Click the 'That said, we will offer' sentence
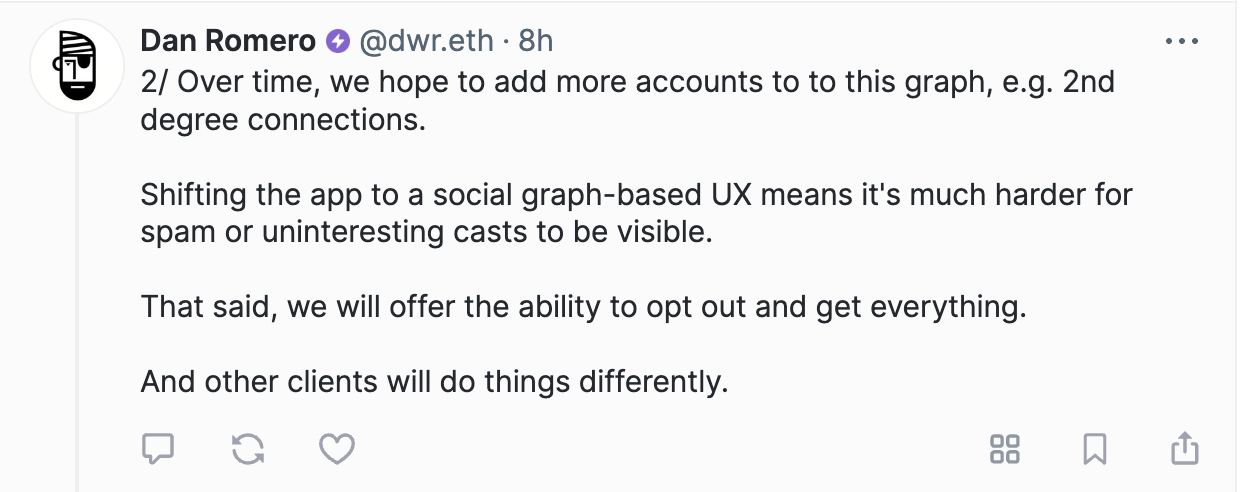Image resolution: width=1242 pixels, height=492 pixels. [584, 307]
